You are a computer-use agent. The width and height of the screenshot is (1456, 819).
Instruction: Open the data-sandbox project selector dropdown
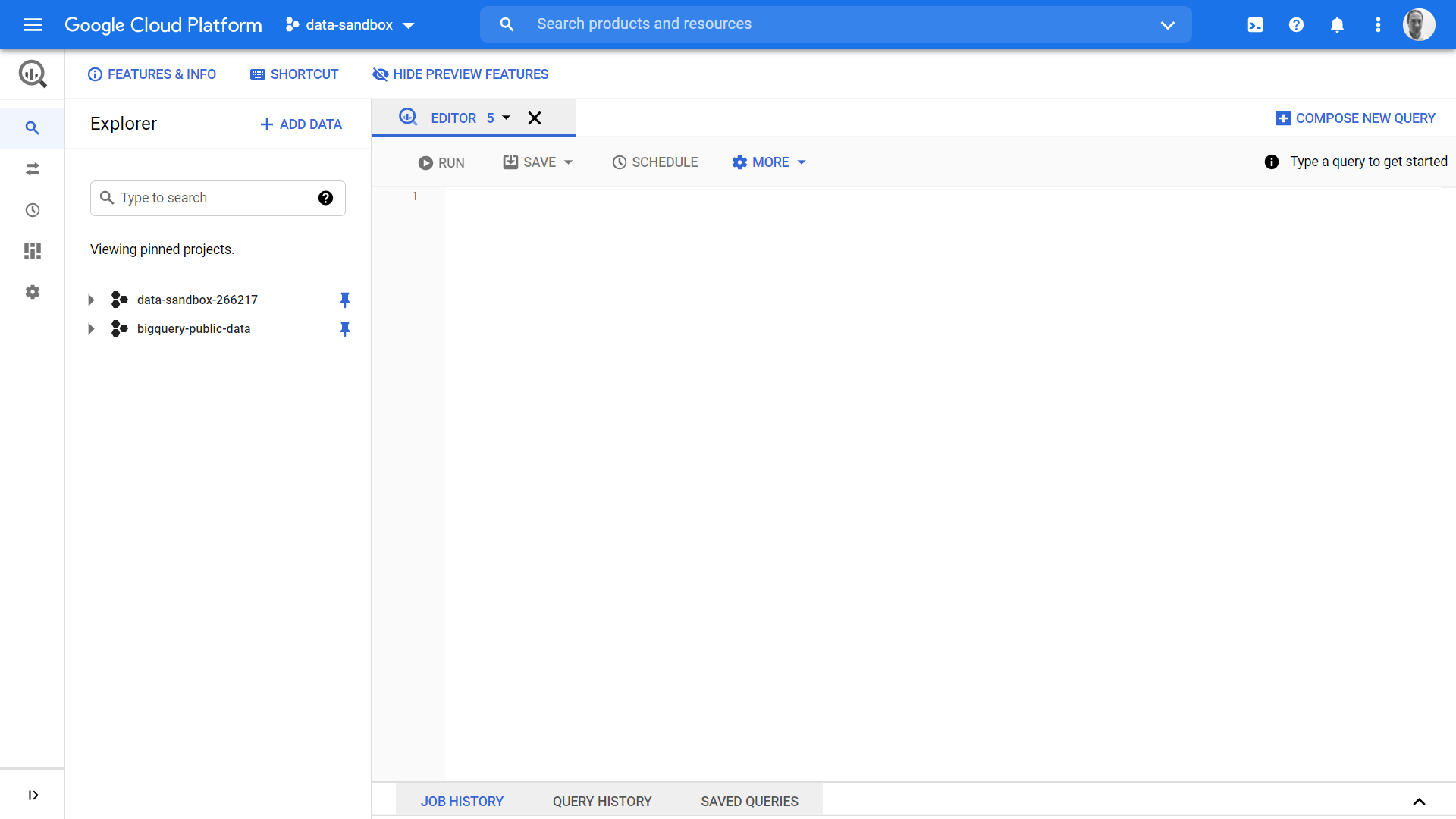click(x=350, y=25)
